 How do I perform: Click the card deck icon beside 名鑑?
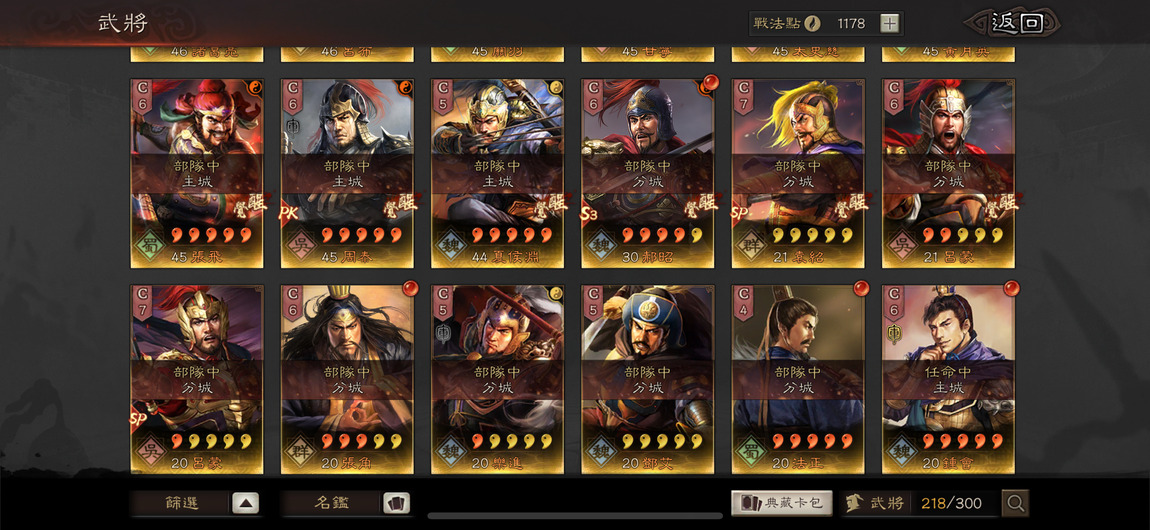pos(397,503)
